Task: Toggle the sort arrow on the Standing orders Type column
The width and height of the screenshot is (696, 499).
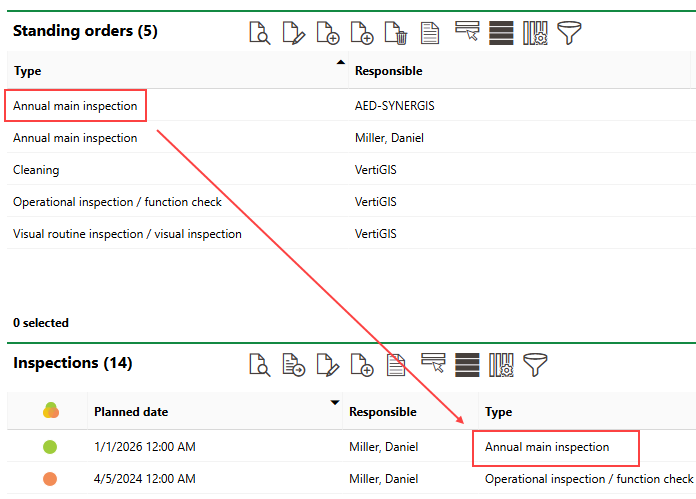Action: point(340,63)
